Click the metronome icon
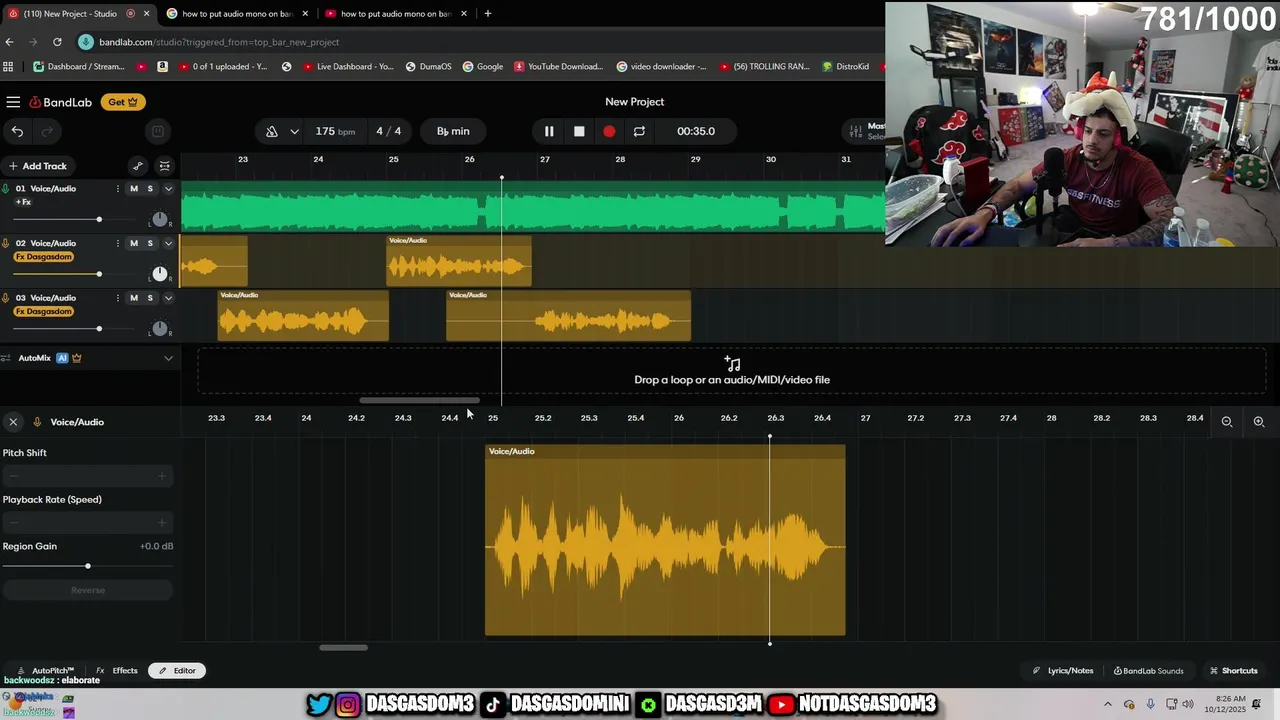 coord(272,131)
